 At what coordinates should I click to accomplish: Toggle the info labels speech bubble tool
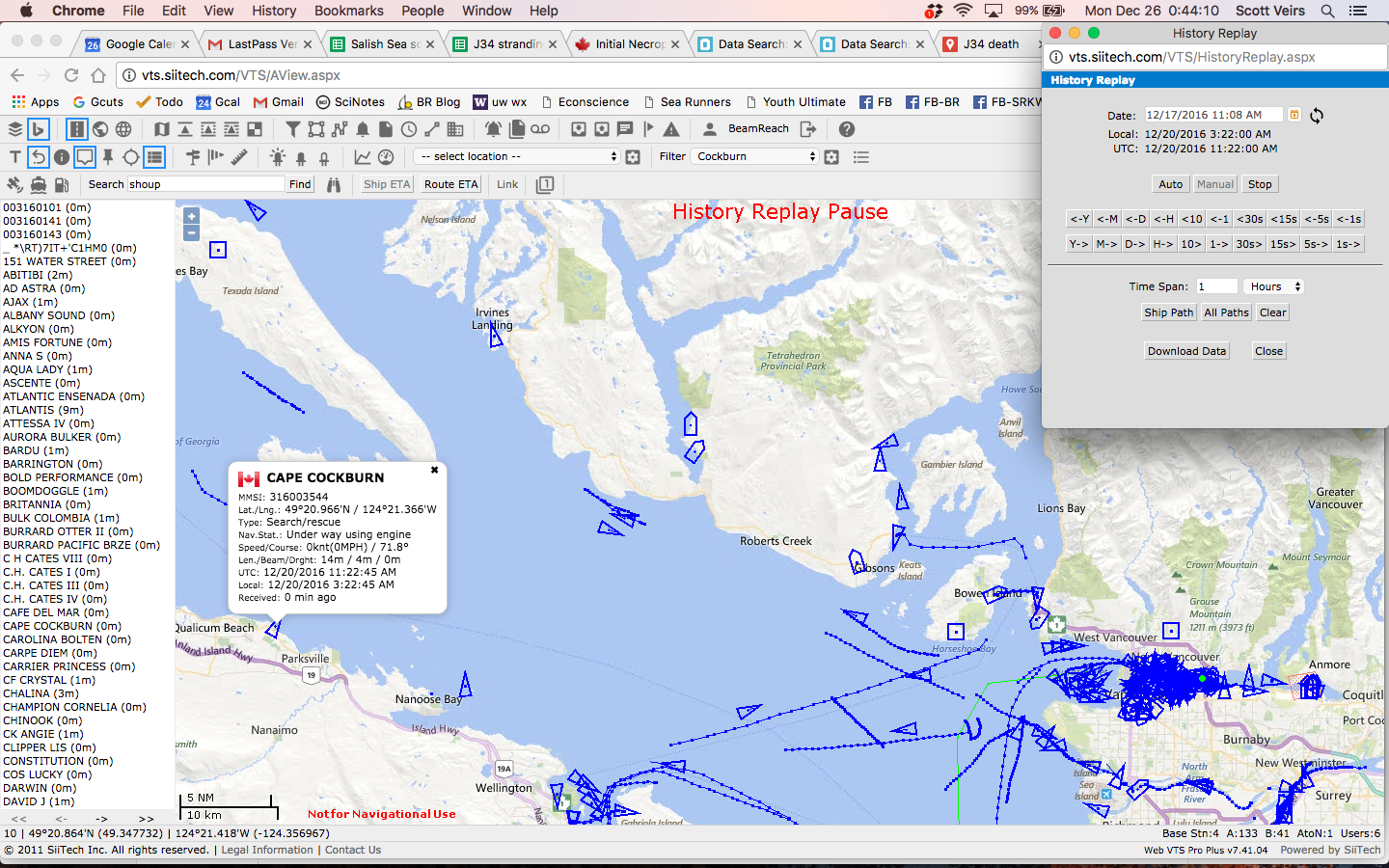click(x=85, y=157)
